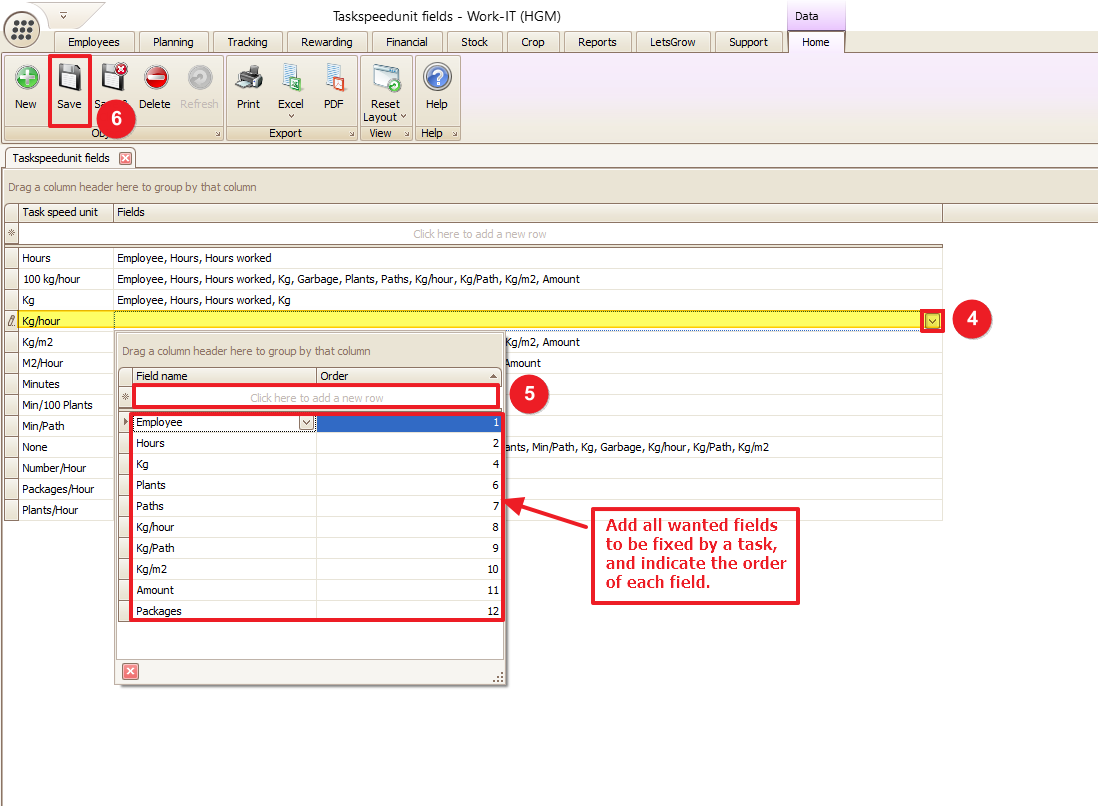Click the red Delete icon
1098x806 pixels.
coord(155,80)
